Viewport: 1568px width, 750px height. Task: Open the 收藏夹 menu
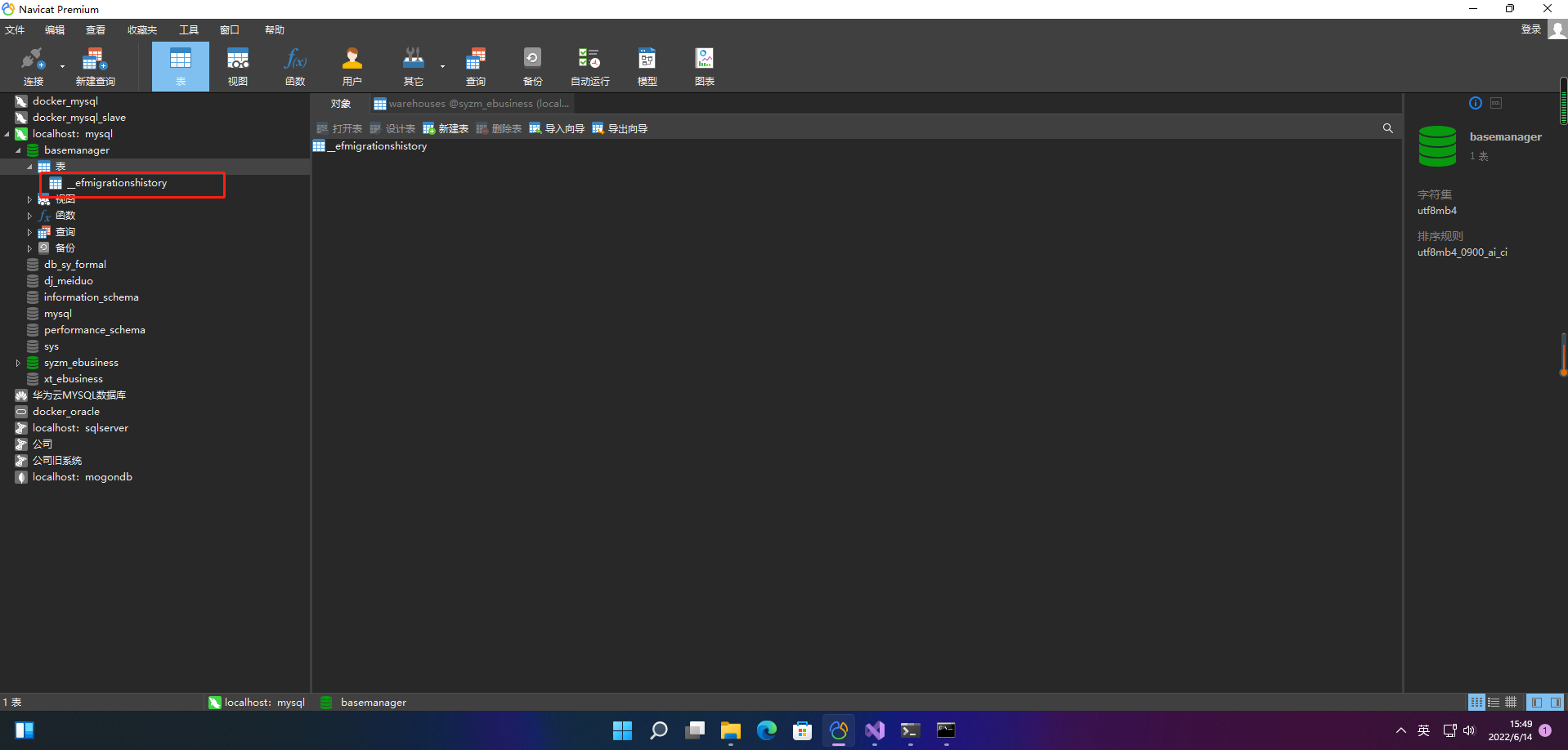pyautogui.click(x=142, y=30)
